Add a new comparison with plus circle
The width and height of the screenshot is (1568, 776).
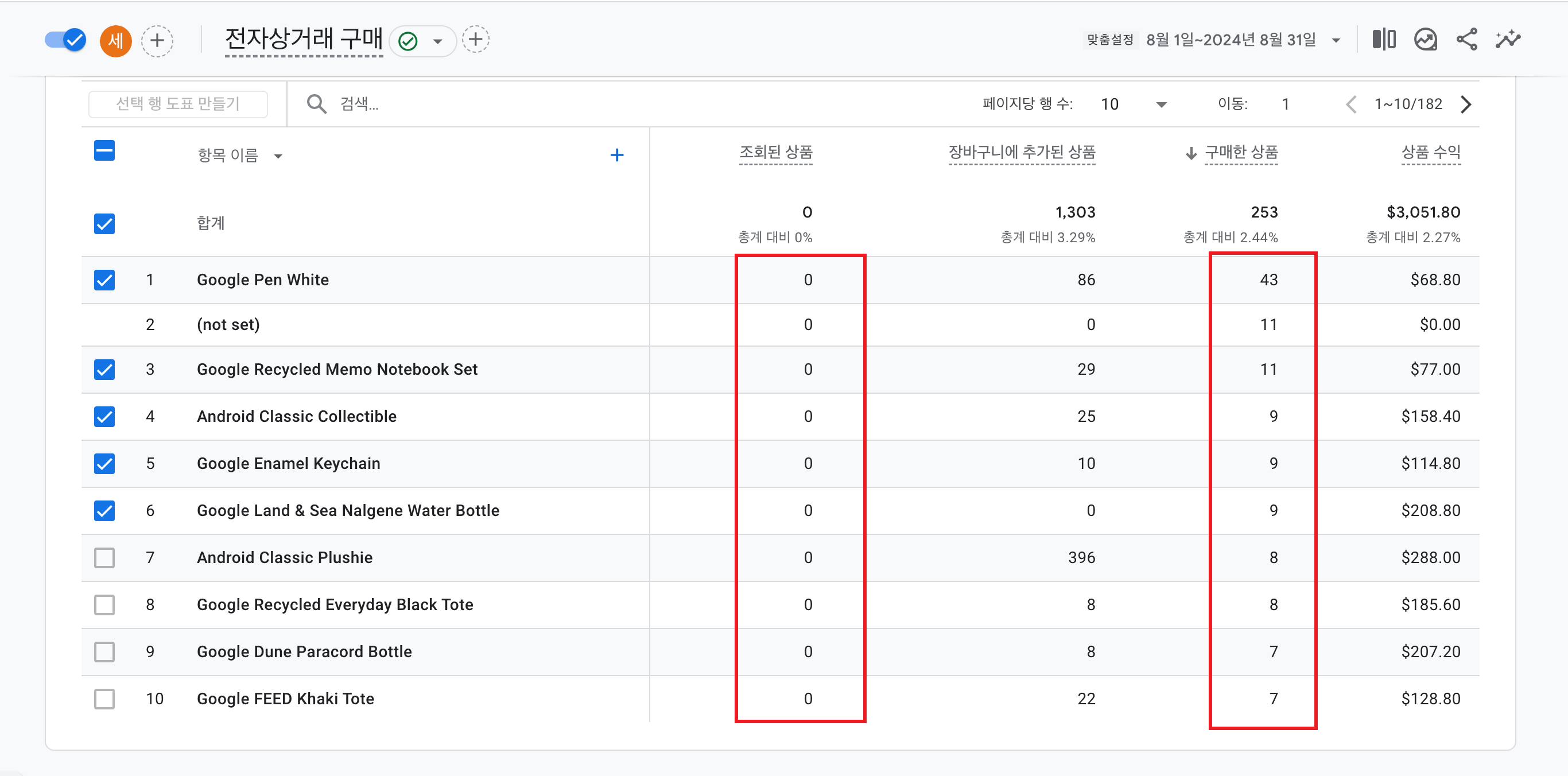(x=157, y=41)
